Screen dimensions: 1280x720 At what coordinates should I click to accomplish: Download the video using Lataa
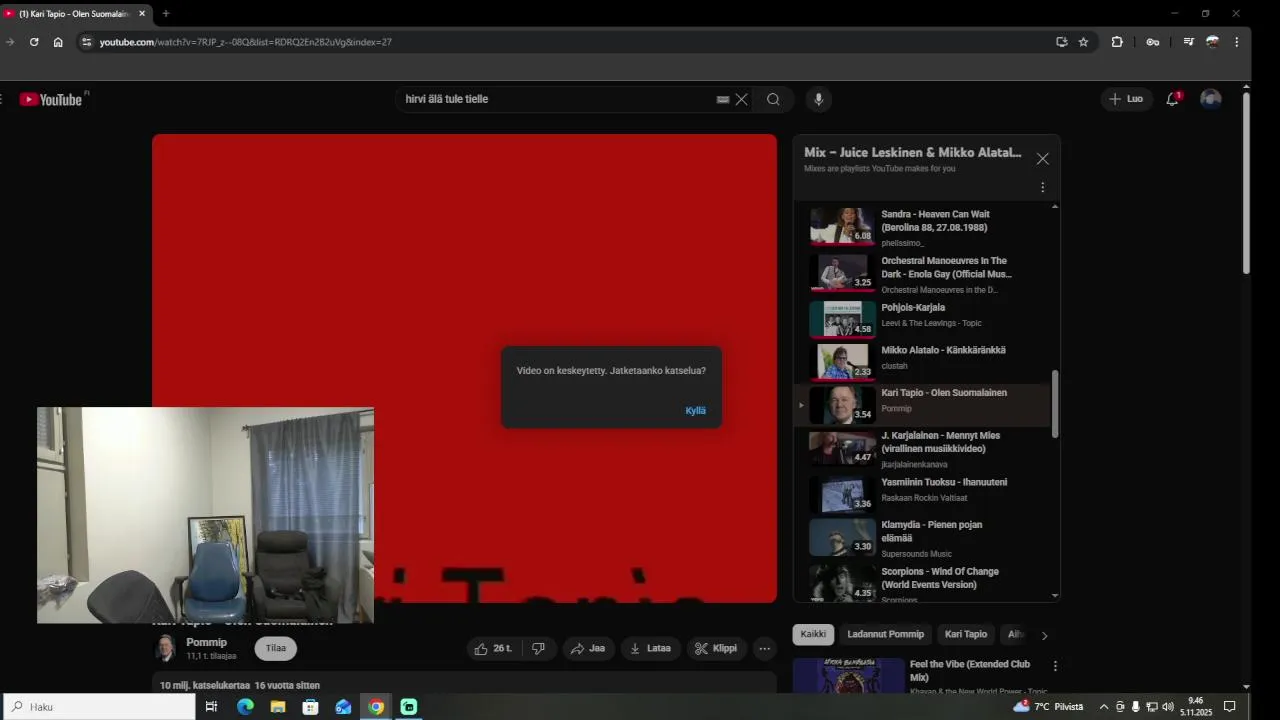(650, 648)
